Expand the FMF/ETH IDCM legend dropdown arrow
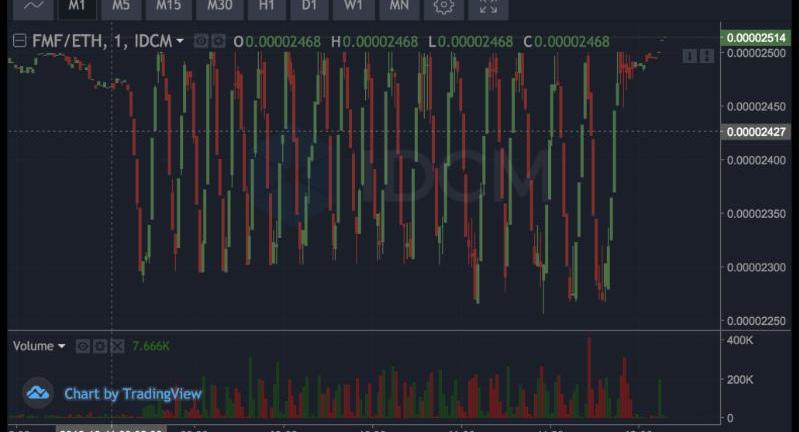The width and height of the screenshot is (799, 432). [180, 41]
